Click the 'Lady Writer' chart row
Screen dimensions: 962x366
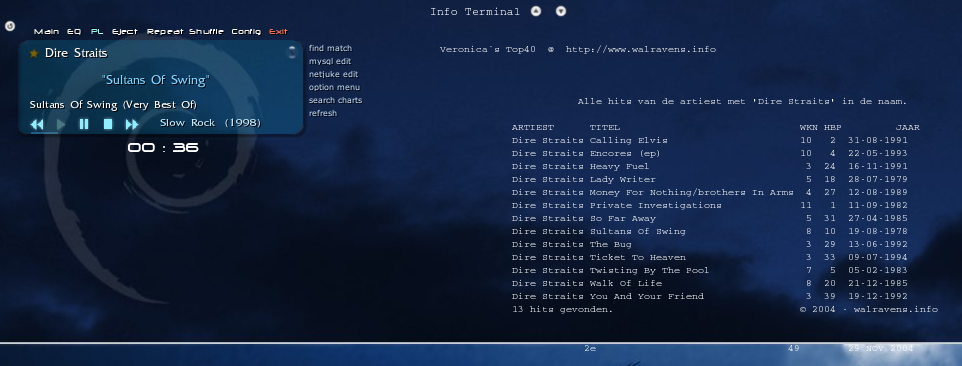click(x=710, y=180)
